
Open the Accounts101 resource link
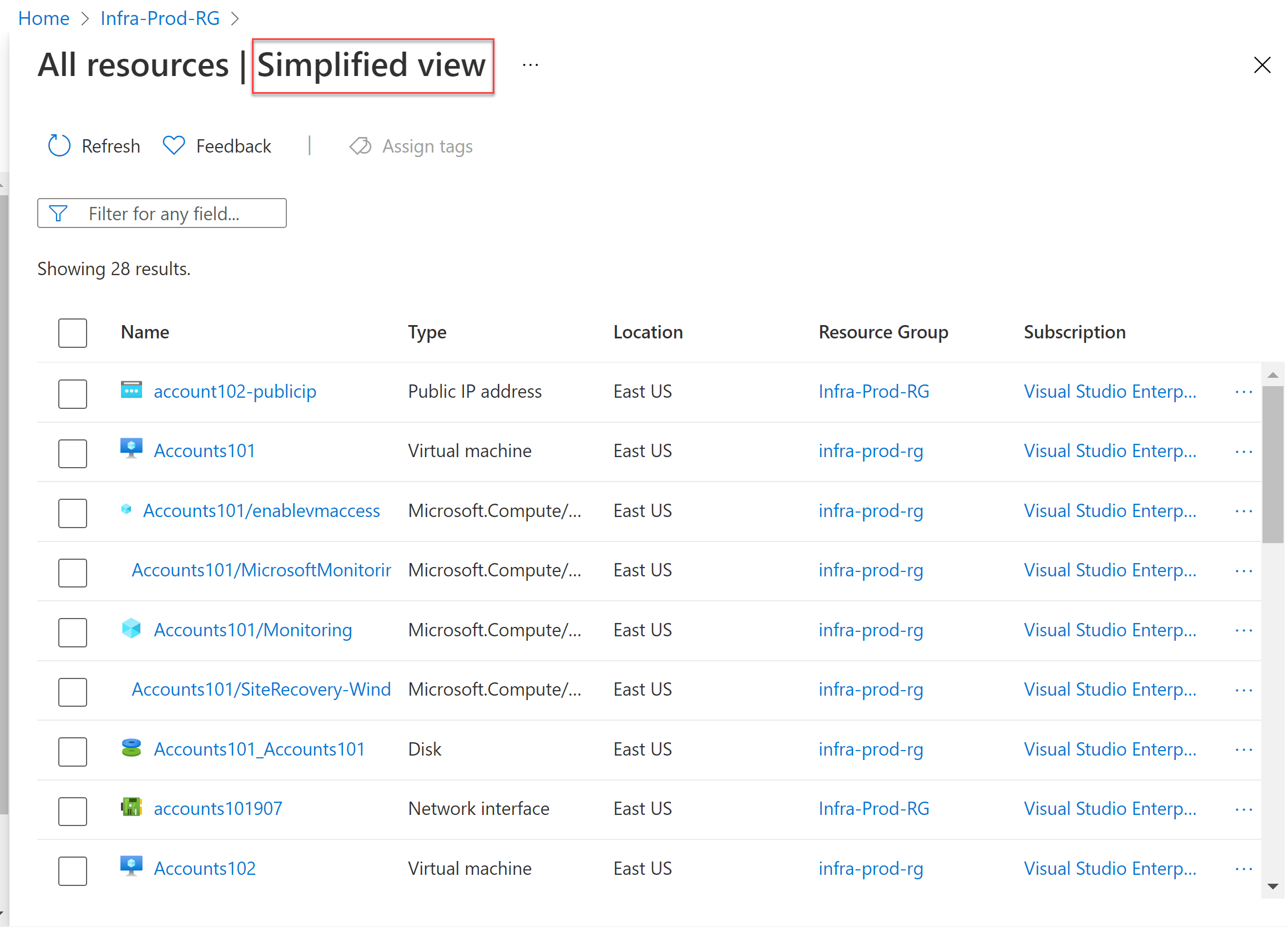click(204, 450)
